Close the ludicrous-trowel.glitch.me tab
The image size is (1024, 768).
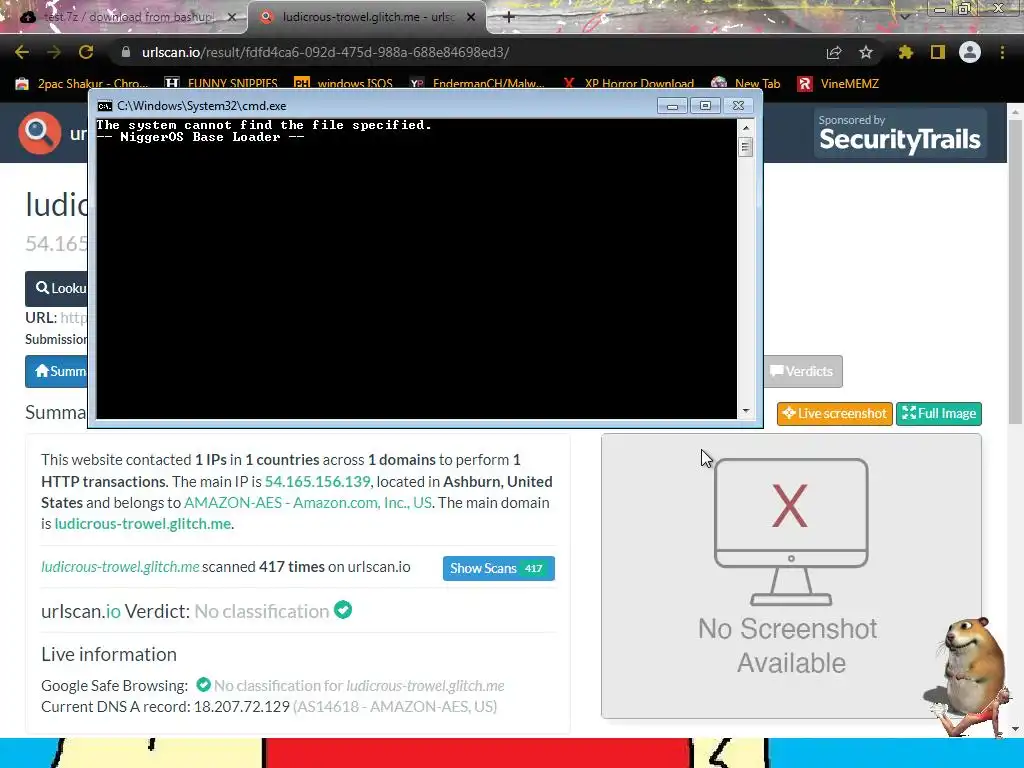tap(471, 18)
